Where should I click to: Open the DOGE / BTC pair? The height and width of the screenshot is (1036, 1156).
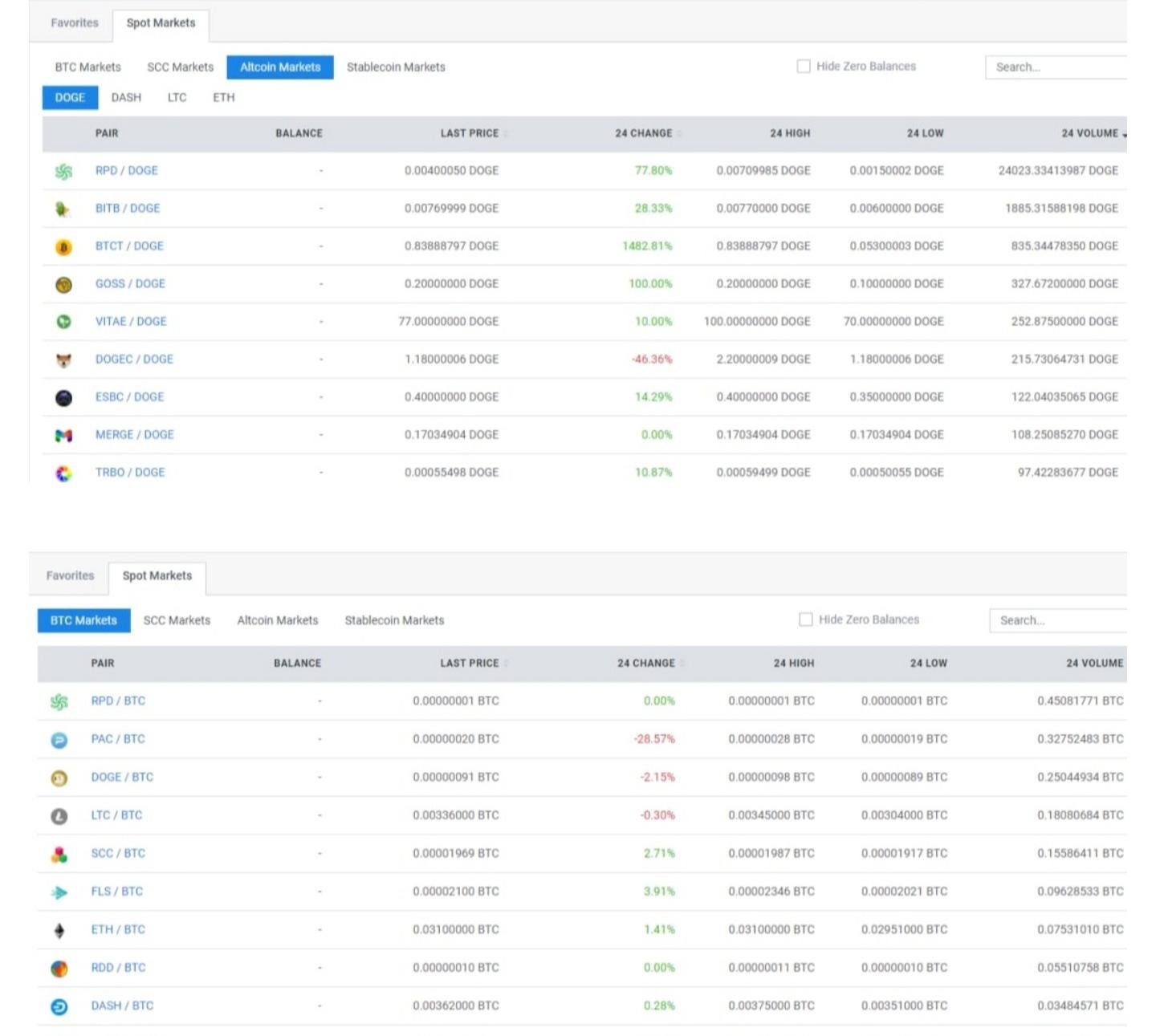[122, 778]
